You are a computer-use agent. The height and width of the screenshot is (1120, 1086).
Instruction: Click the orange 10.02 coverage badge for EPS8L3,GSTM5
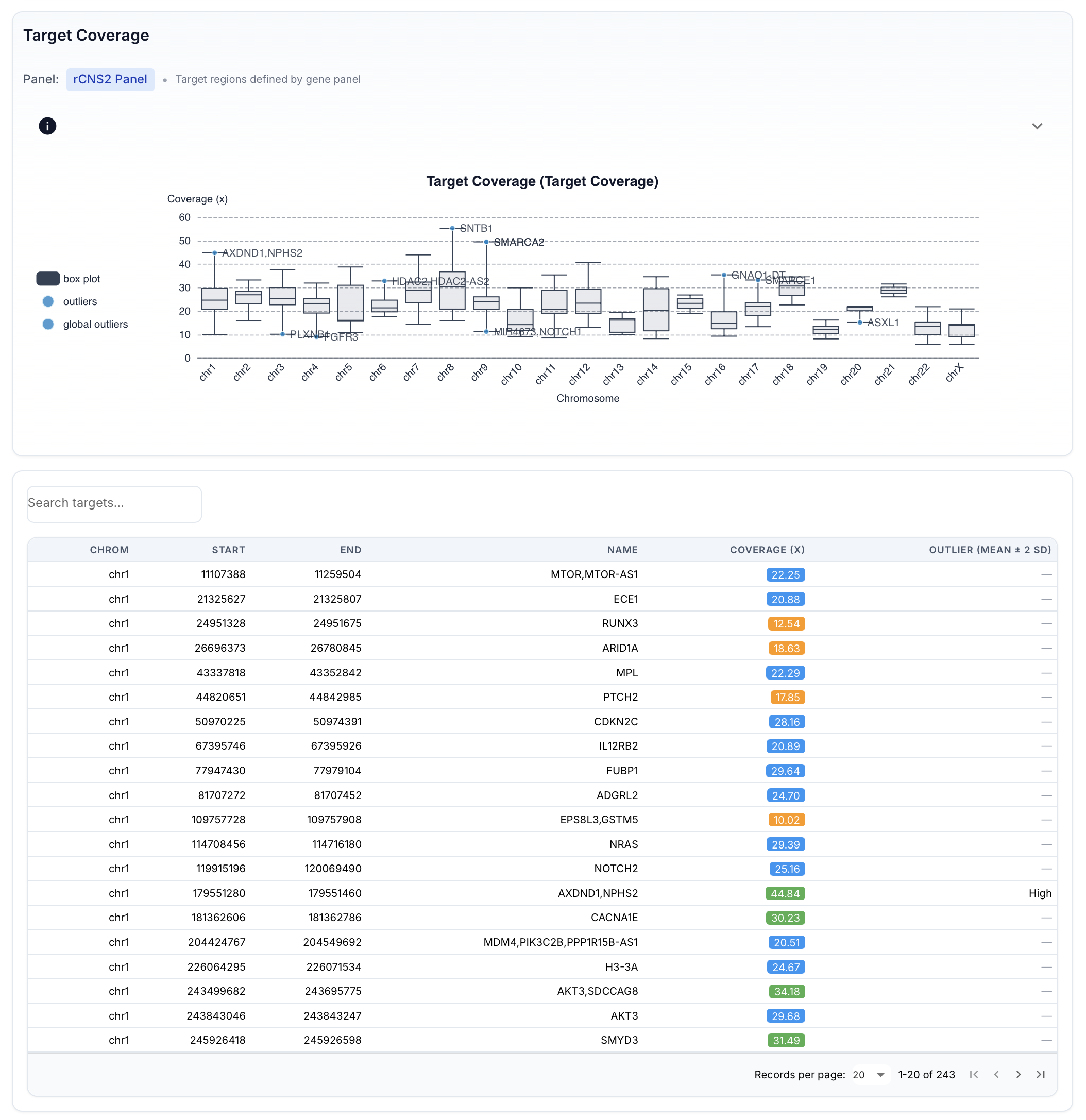[x=786, y=820]
